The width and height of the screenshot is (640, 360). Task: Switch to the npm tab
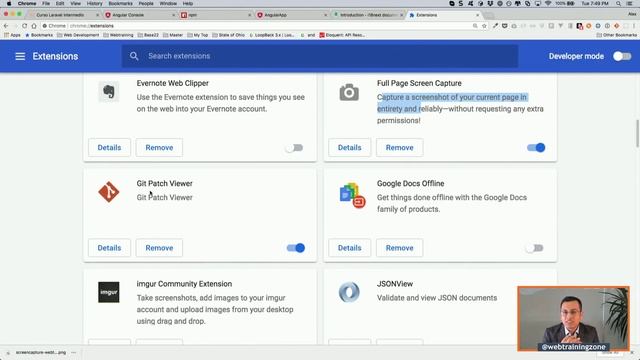[216, 15]
